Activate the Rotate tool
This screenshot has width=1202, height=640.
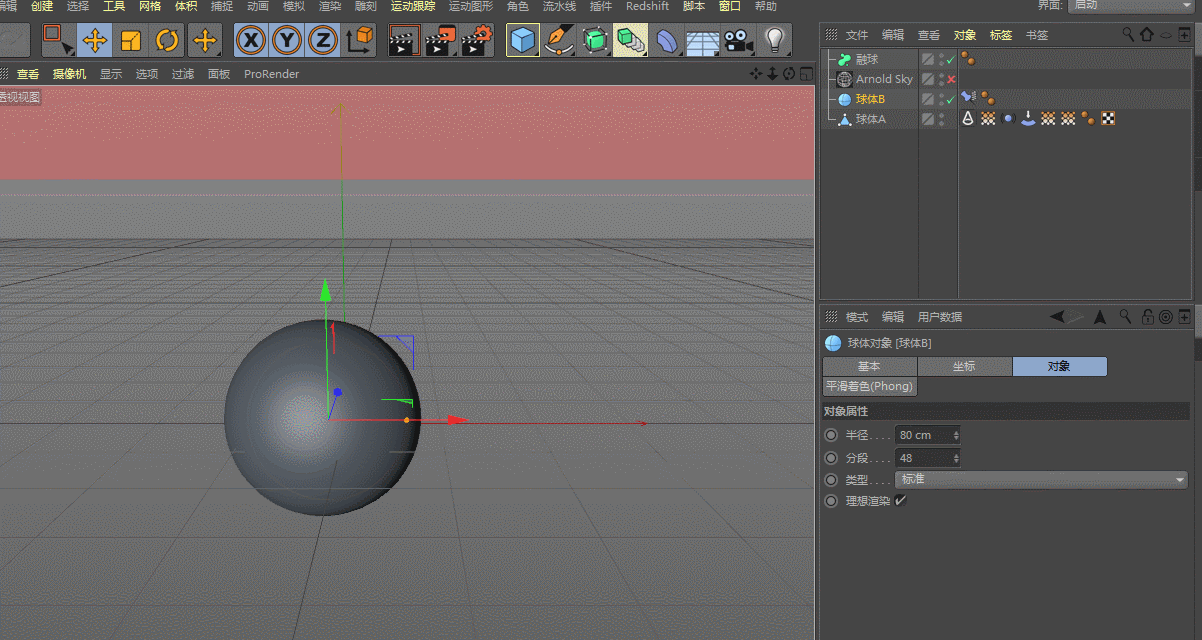(x=167, y=40)
